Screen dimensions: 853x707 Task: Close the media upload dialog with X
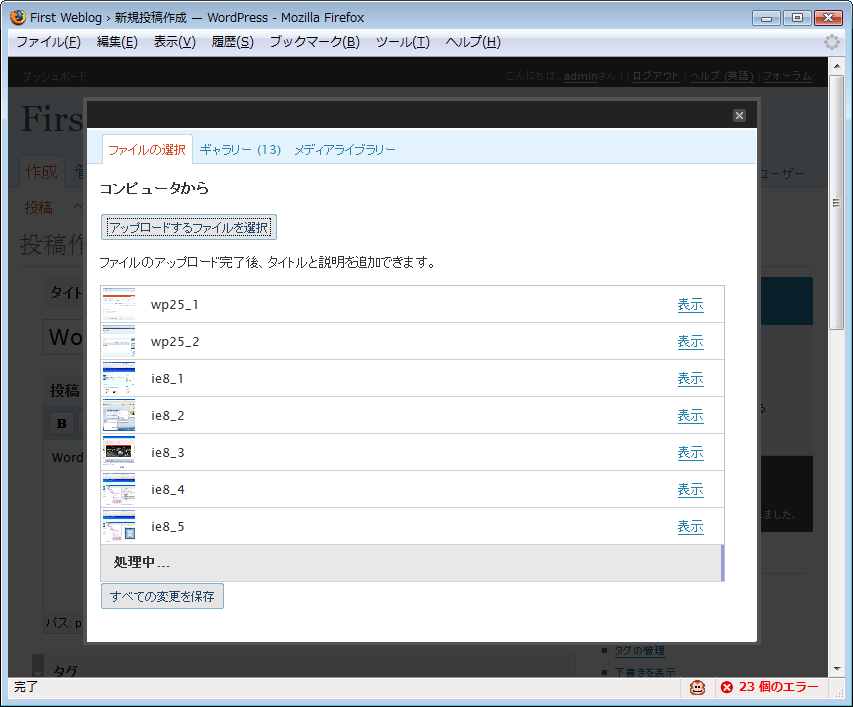[x=739, y=115]
